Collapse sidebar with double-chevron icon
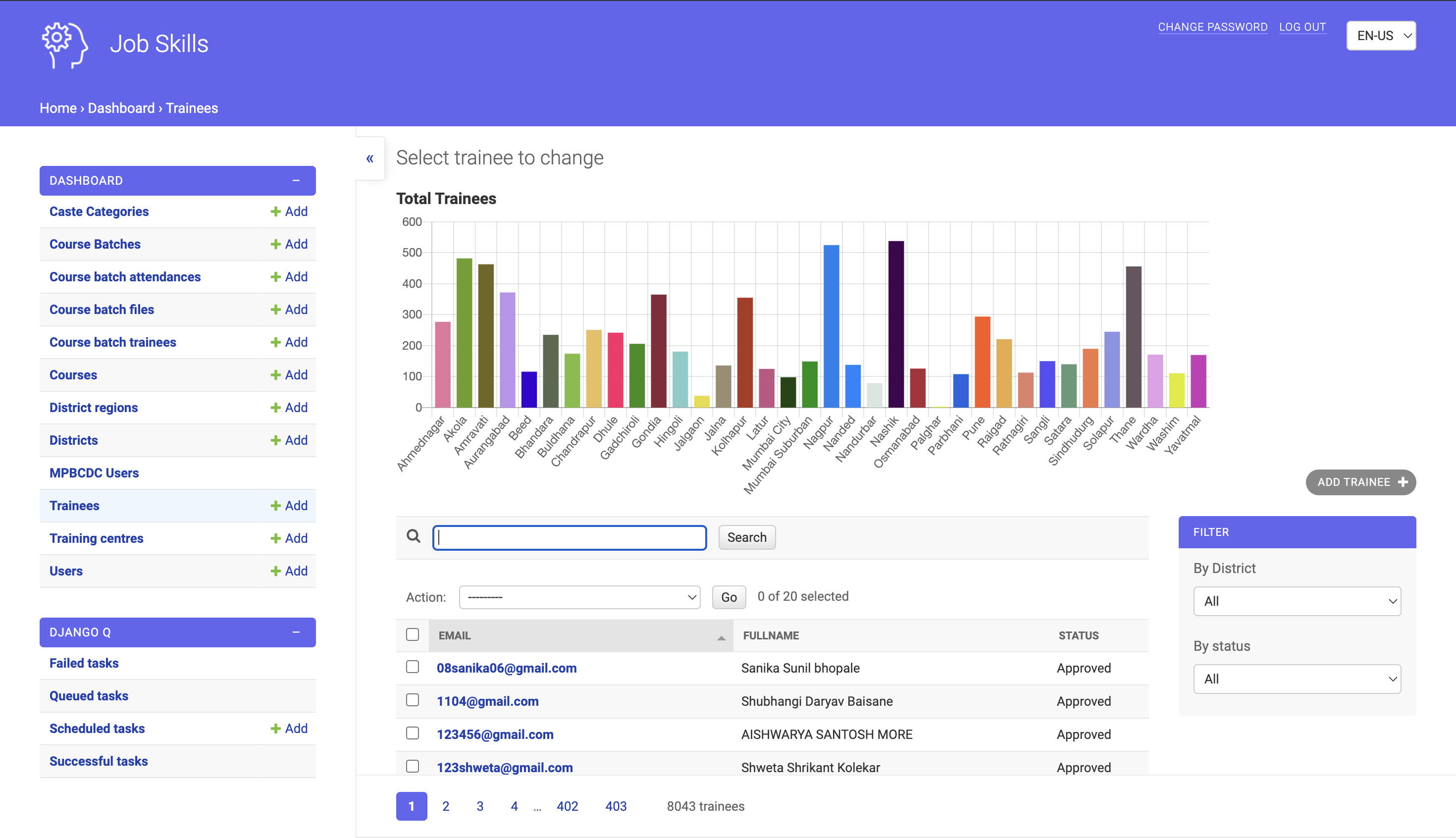1456x838 pixels. tap(370, 158)
